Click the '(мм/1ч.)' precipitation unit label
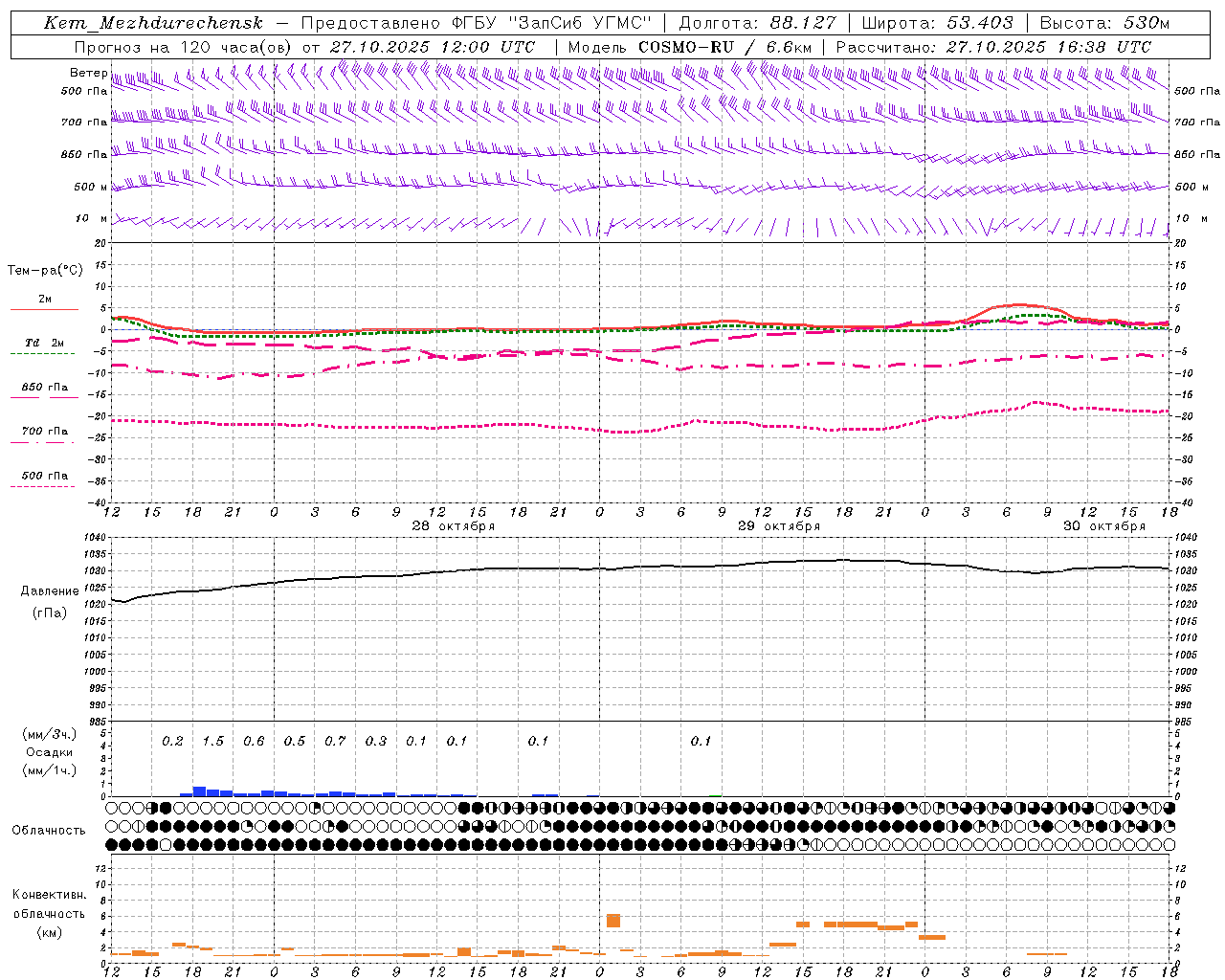This screenshot has height=980, width=1225. point(50,770)
